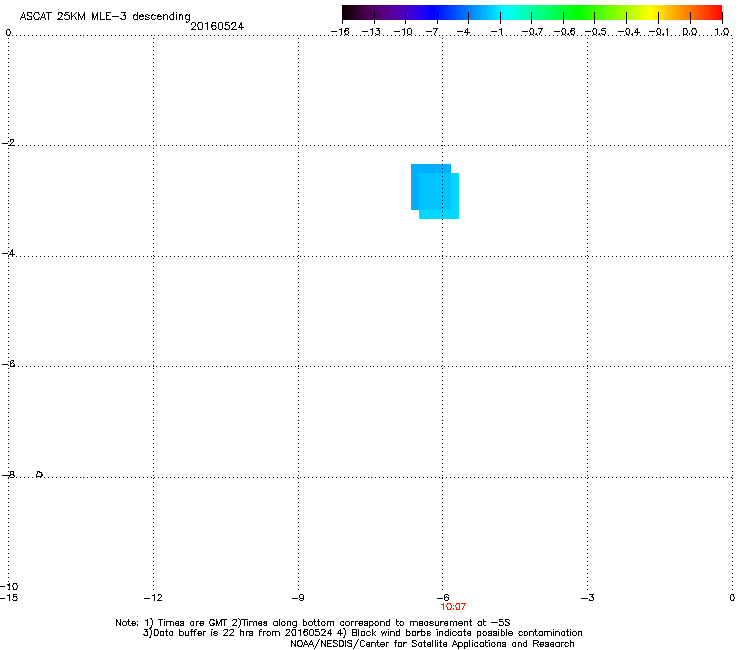The width and height of the screenshot is (740, 650).
Task: Click the rainbow color scale bar
Action: point(532,12)
